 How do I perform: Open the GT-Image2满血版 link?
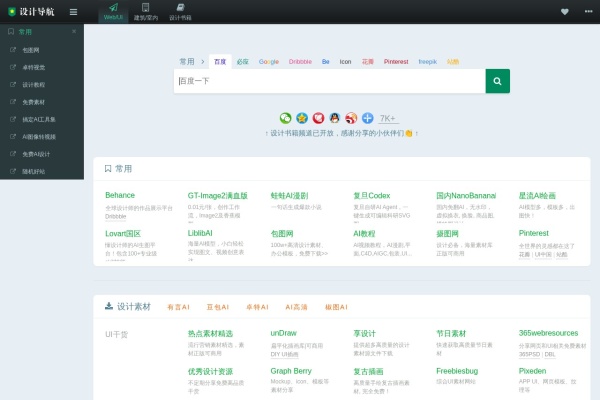pyautogui.click(x=218, y=196)
